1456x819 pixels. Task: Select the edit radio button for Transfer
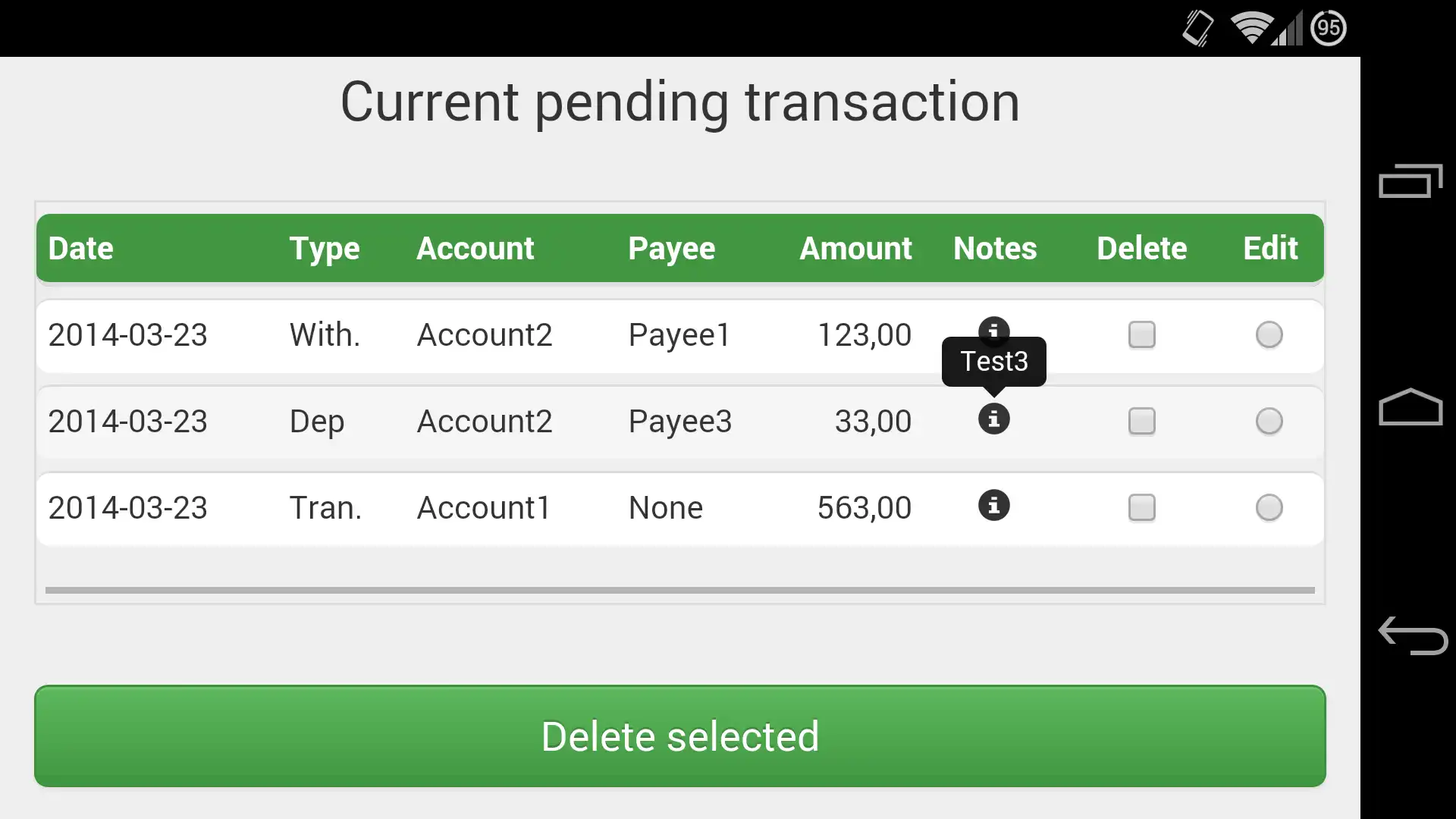1270,508
